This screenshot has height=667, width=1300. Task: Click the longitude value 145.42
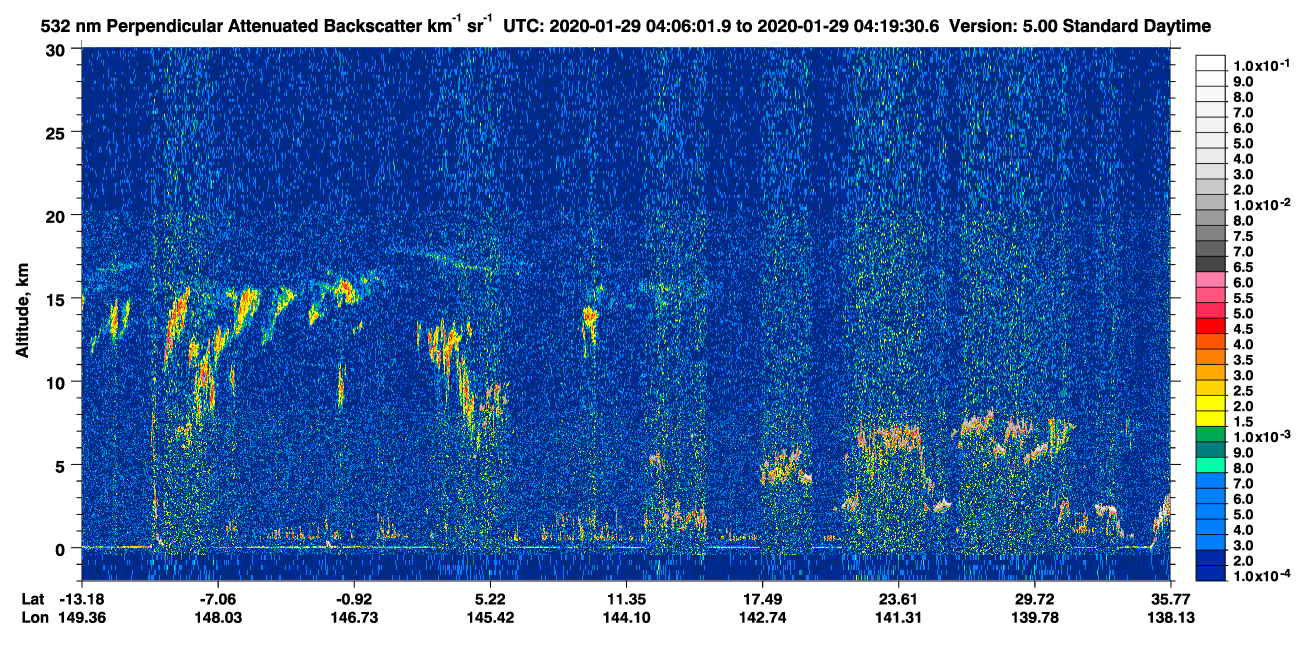point(491,618)
